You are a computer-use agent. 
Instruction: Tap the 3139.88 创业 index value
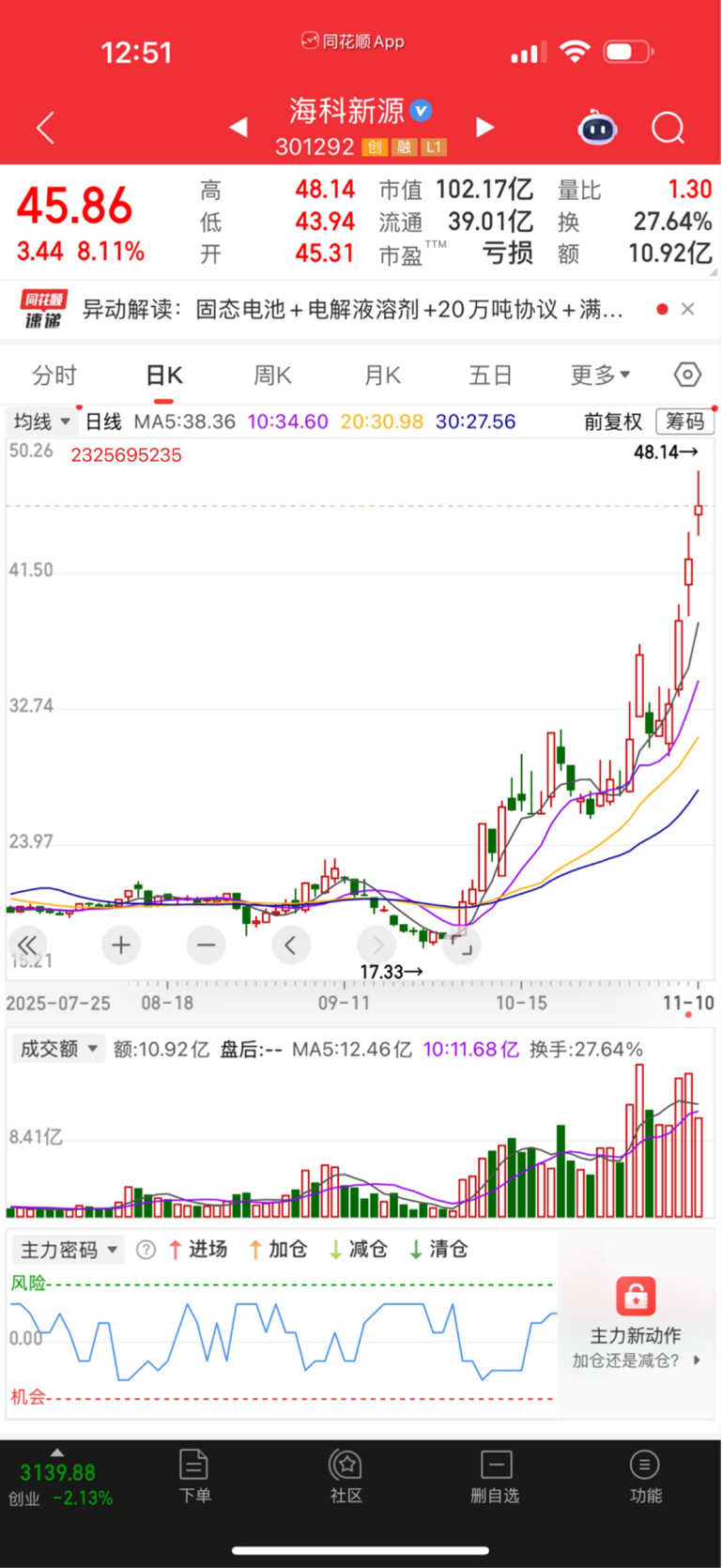pyautogui.click(x=57, y=1472)
